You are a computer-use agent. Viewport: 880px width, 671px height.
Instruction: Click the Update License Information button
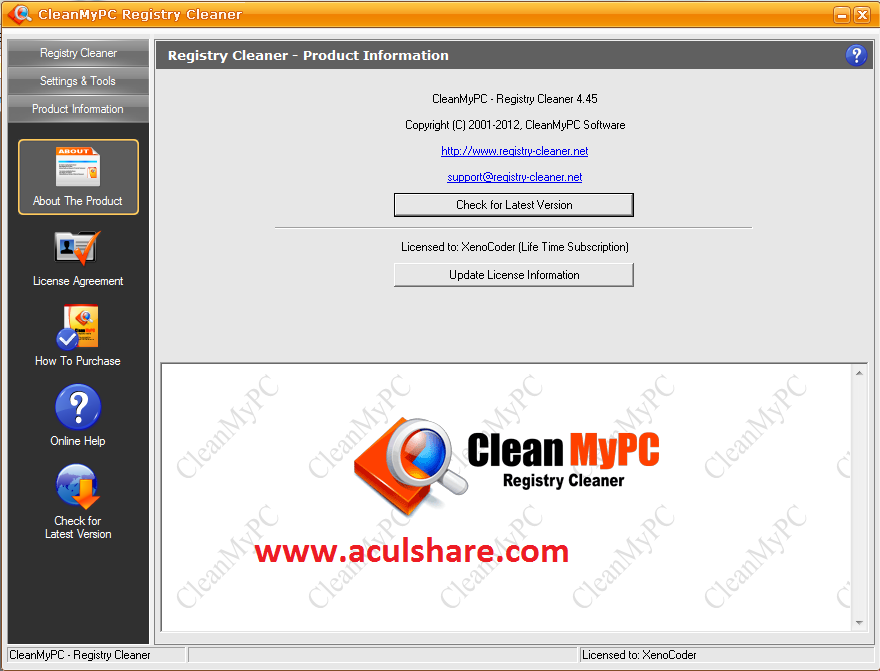(x=514, y=275)
